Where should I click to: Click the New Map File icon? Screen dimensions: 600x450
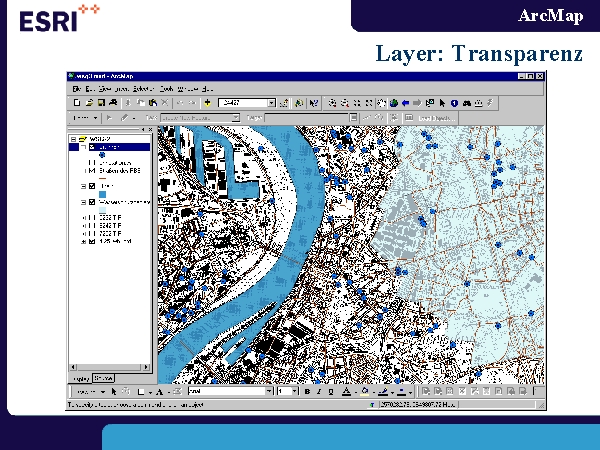tap(77, 102)
